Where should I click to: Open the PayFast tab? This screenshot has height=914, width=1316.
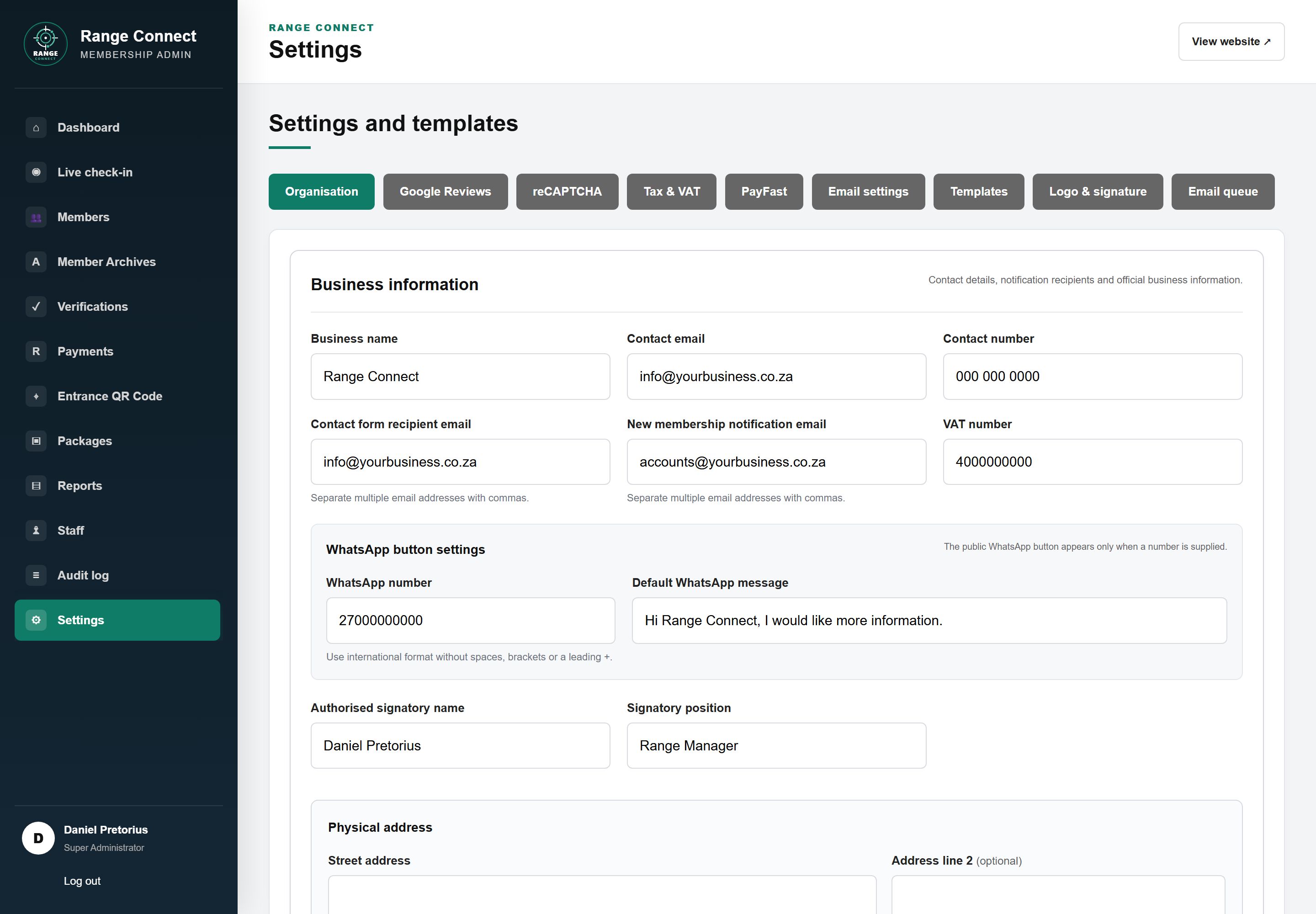point(764,191)
